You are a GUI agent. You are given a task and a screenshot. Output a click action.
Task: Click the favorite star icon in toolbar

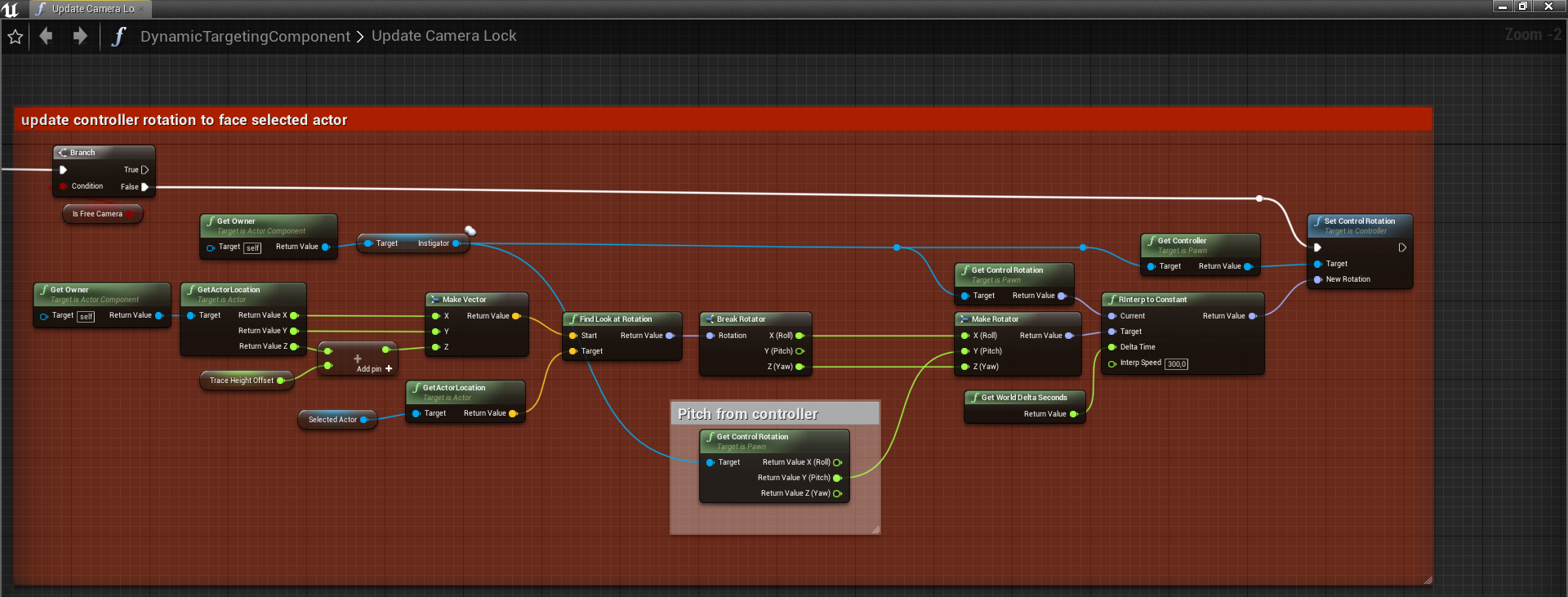tap(15, 37)
